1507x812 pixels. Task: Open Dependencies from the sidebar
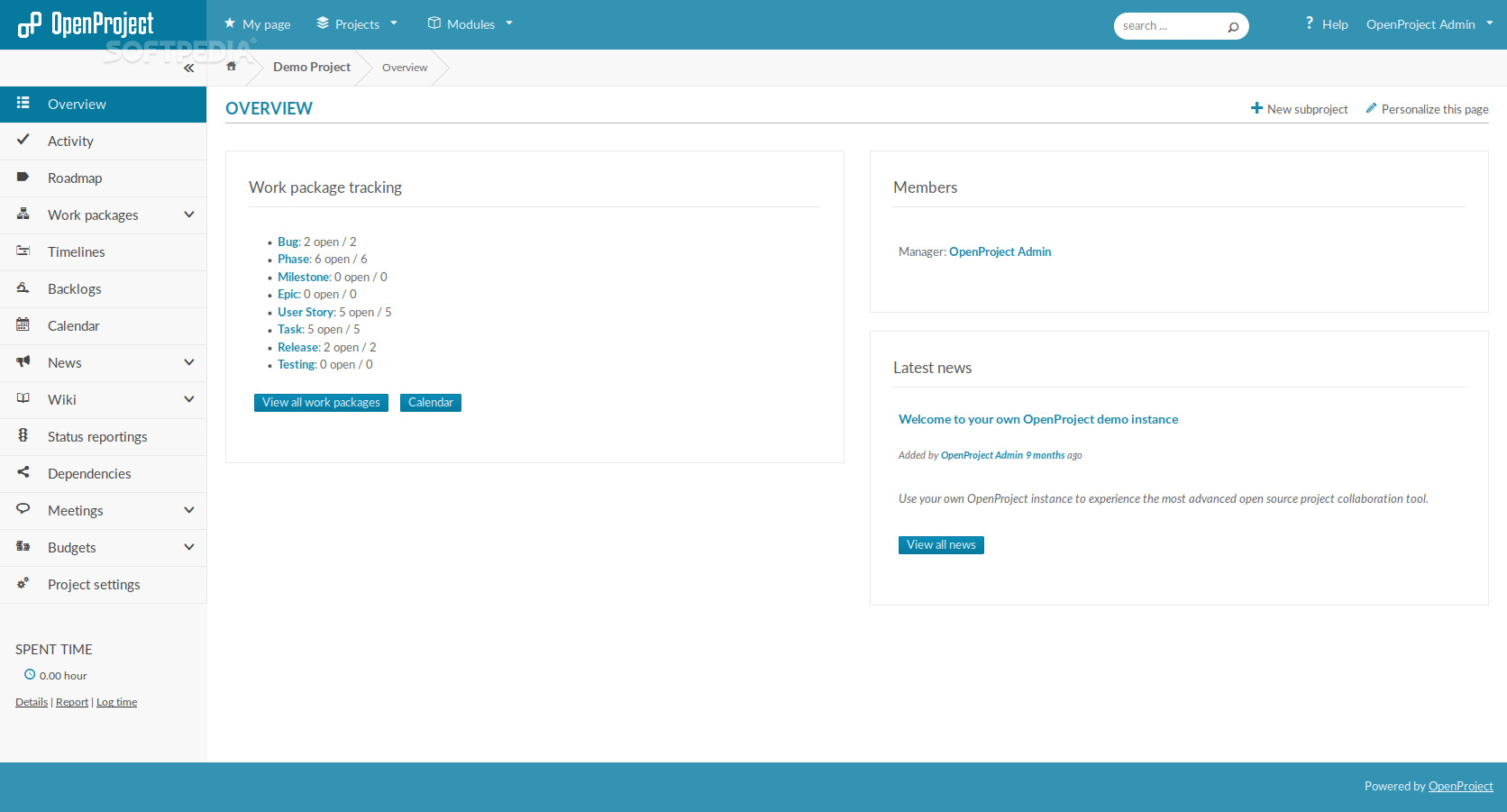pos(104,474)
